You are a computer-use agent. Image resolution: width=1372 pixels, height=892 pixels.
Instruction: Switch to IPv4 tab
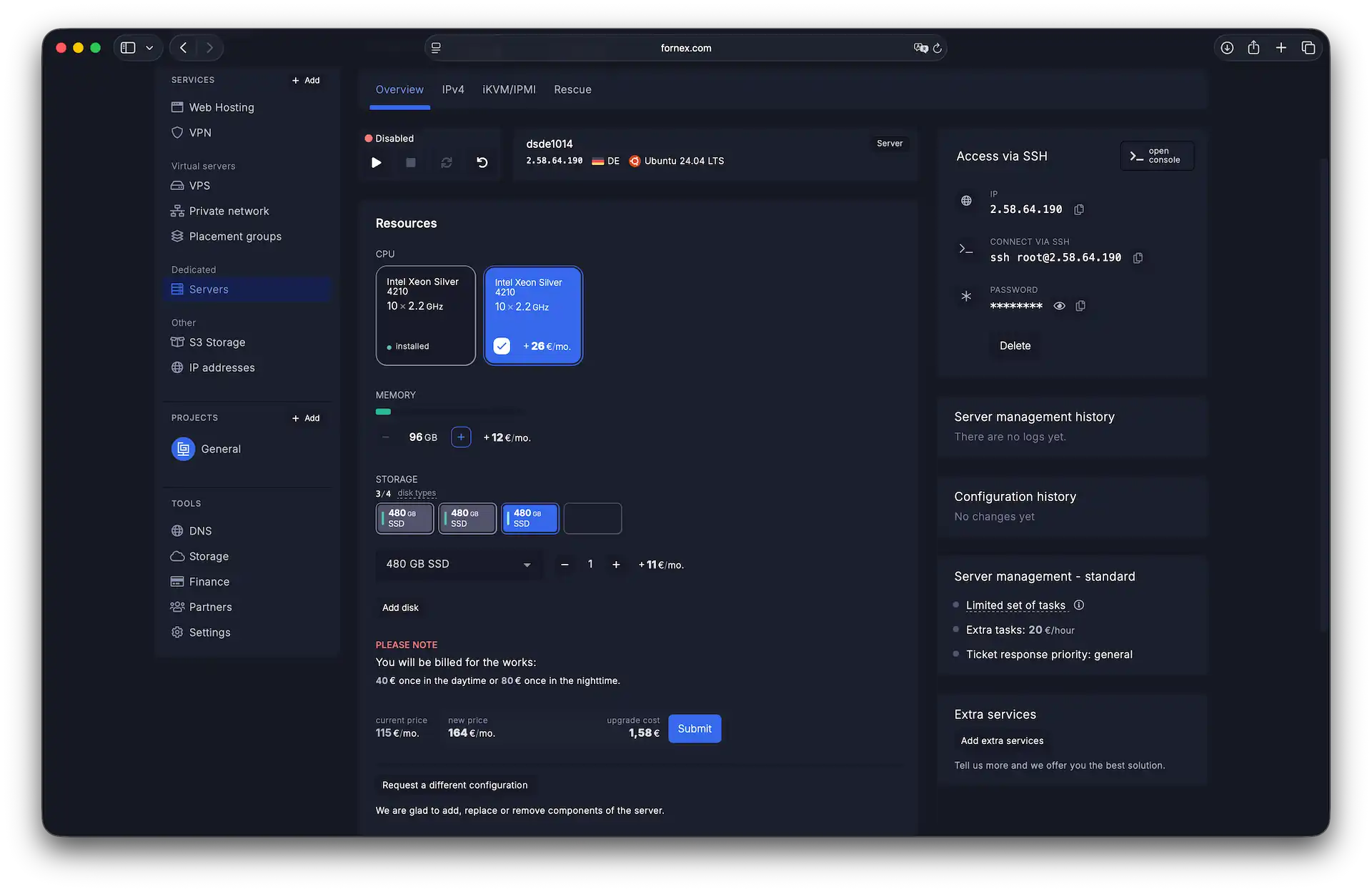[x=453, y=90]
